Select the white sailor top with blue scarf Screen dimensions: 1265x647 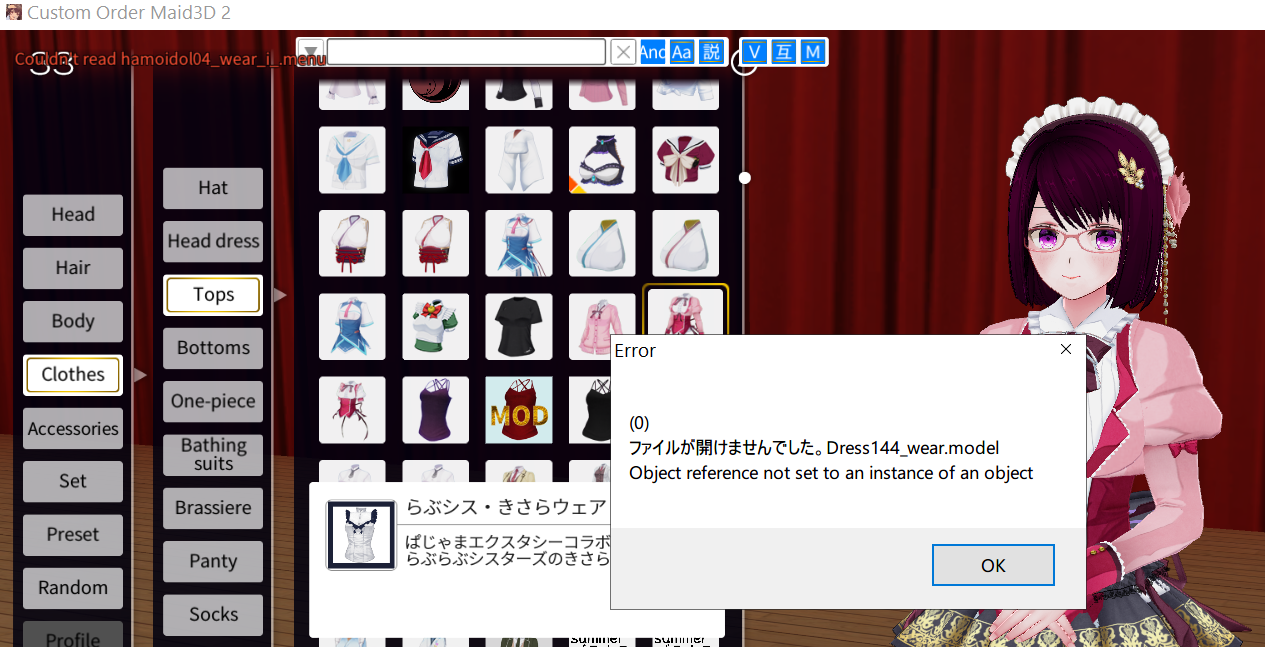[352, 160]
